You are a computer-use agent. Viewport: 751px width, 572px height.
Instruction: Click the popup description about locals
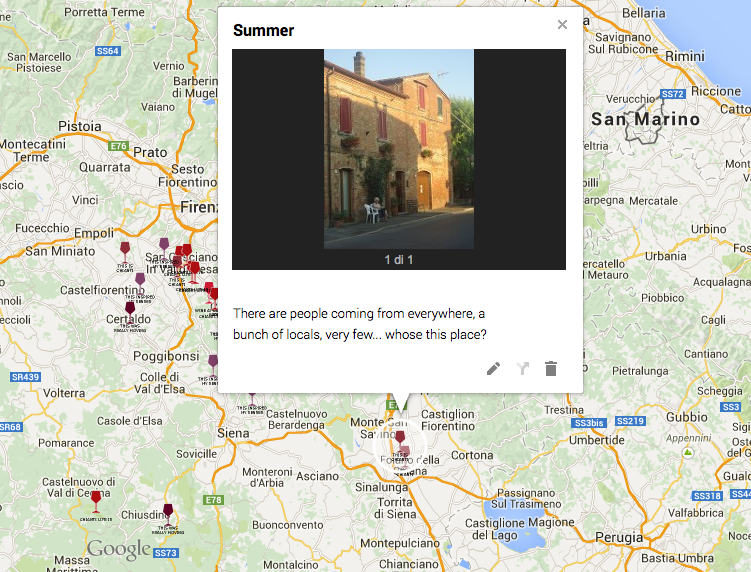coord(360,324)
